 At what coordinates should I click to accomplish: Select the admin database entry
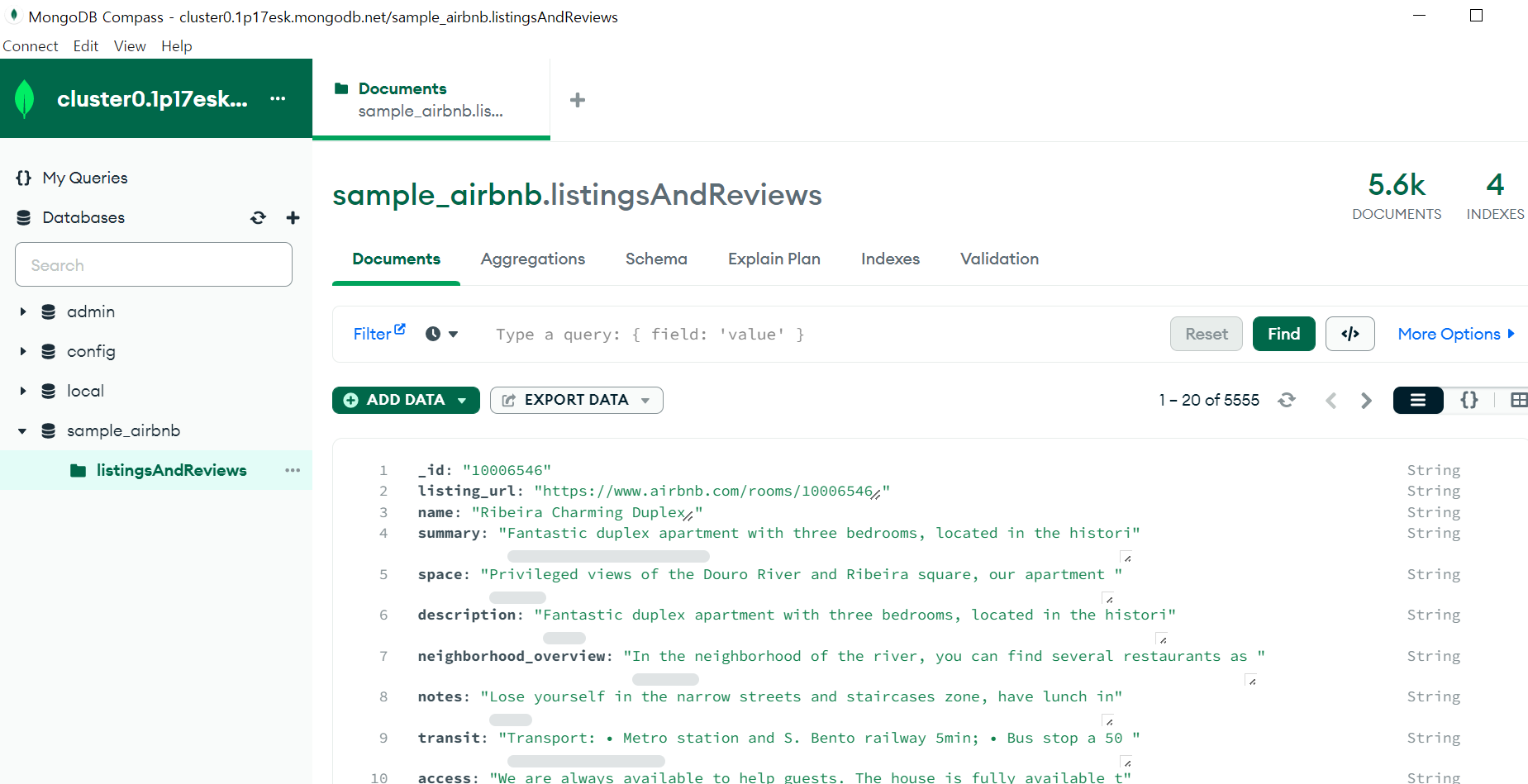[x=91, y=311]
